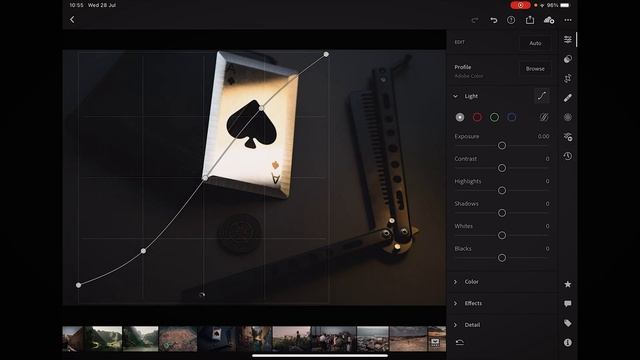This screenshot has width=640, height=360.
Task: Open the three-dot more options menu
Action: pyautogui.click(x=568, y=20)
